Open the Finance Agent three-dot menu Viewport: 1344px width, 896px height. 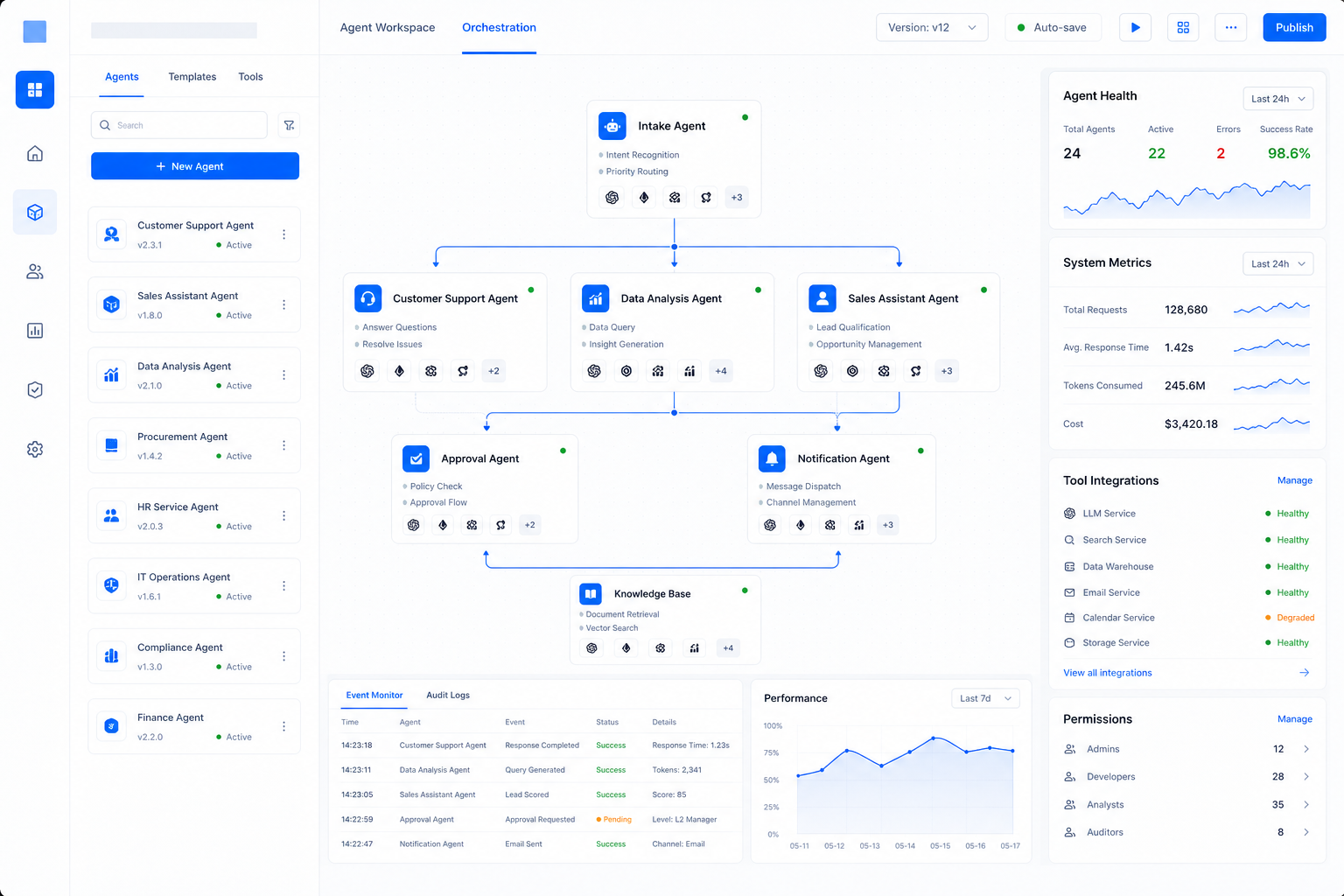[283, 726]
